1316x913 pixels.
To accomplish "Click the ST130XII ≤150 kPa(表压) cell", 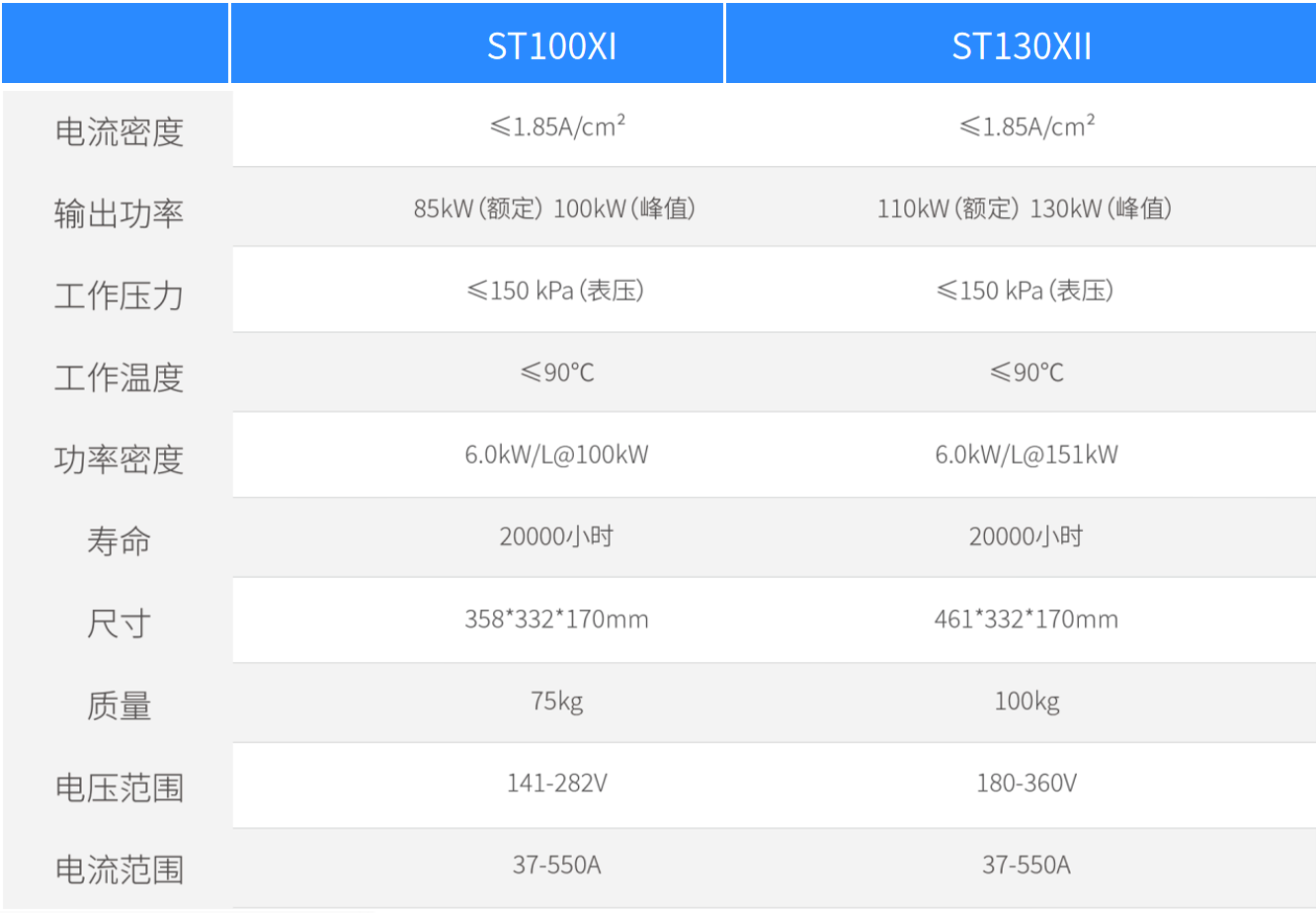I will pyautogui.click(x=1025, y=290).
